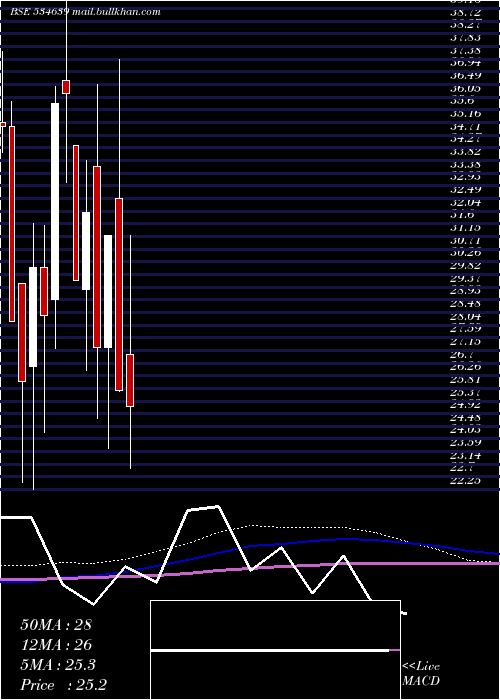Image resolution: width=500 pixels, height=700 pixels.
Task: Click the 28.48 price axis label
Action: 465,304
